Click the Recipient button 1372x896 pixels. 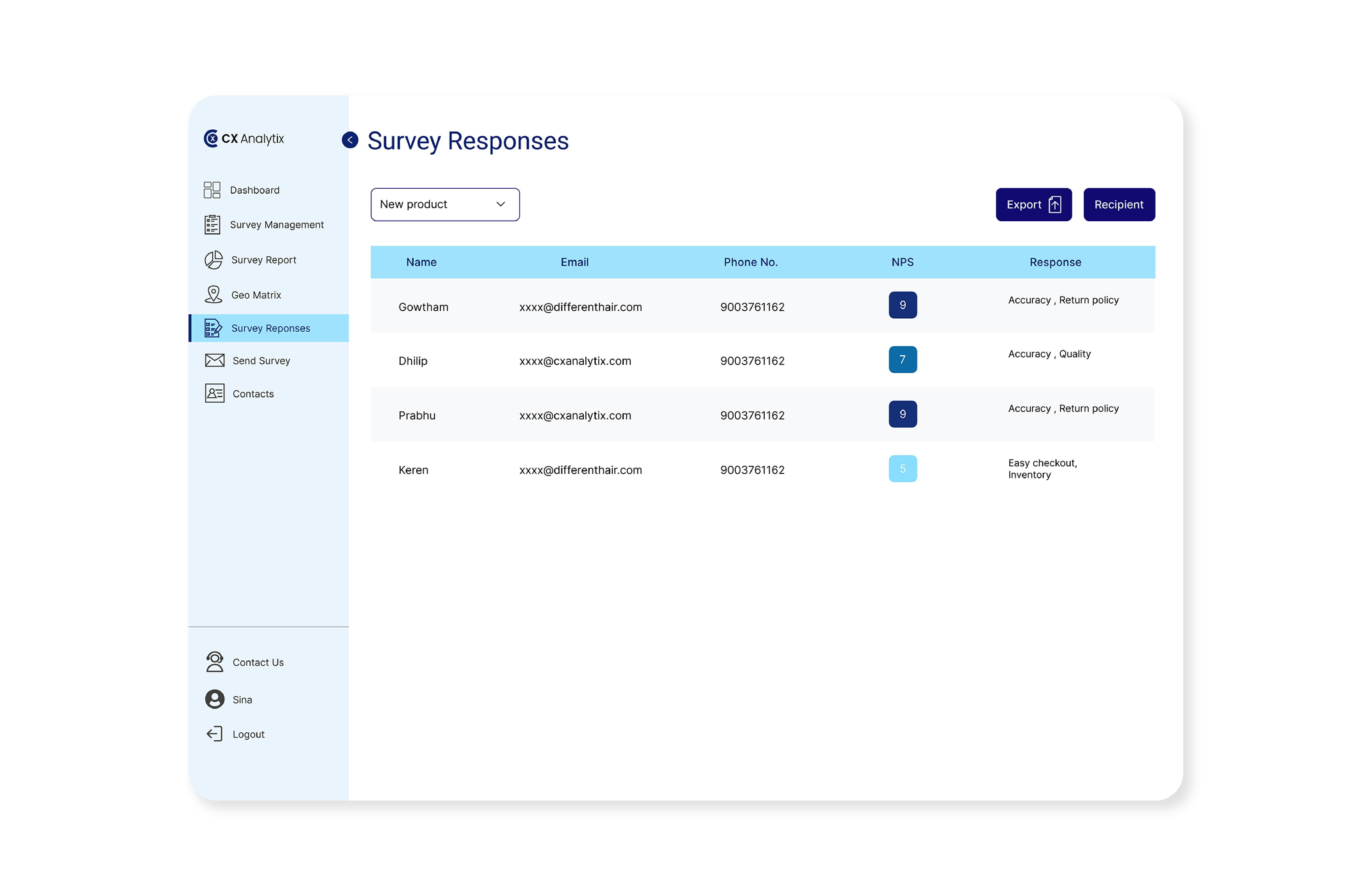tap(1119, 204)
